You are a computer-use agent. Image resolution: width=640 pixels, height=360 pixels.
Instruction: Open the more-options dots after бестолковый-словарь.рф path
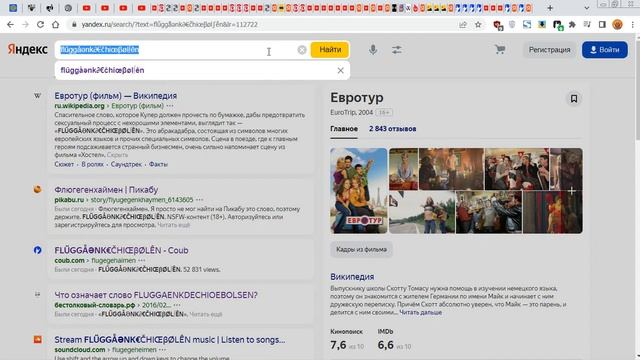click(x=177, y=305)
